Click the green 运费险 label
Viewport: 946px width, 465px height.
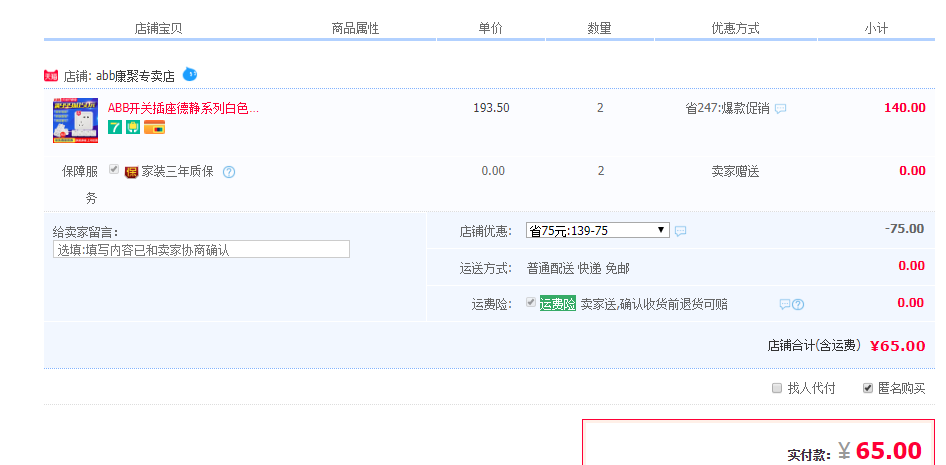tap(557, 303)
